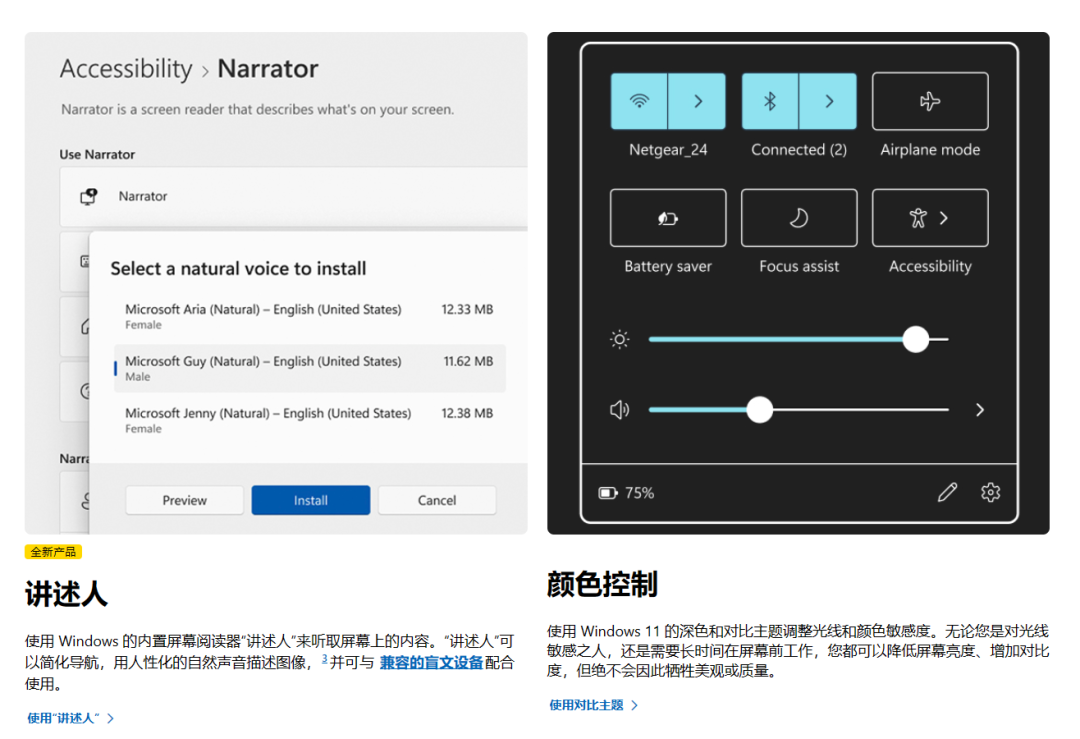The width and height of the screenshot is (1080, 739).
Task: Click the battery 75% indicator
Action: [x=626, y=493]
